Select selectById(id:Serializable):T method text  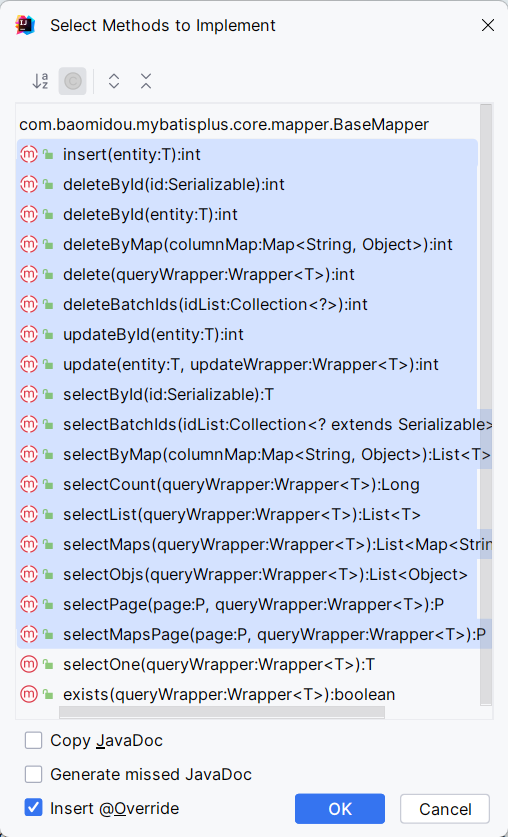pos(169,394)
